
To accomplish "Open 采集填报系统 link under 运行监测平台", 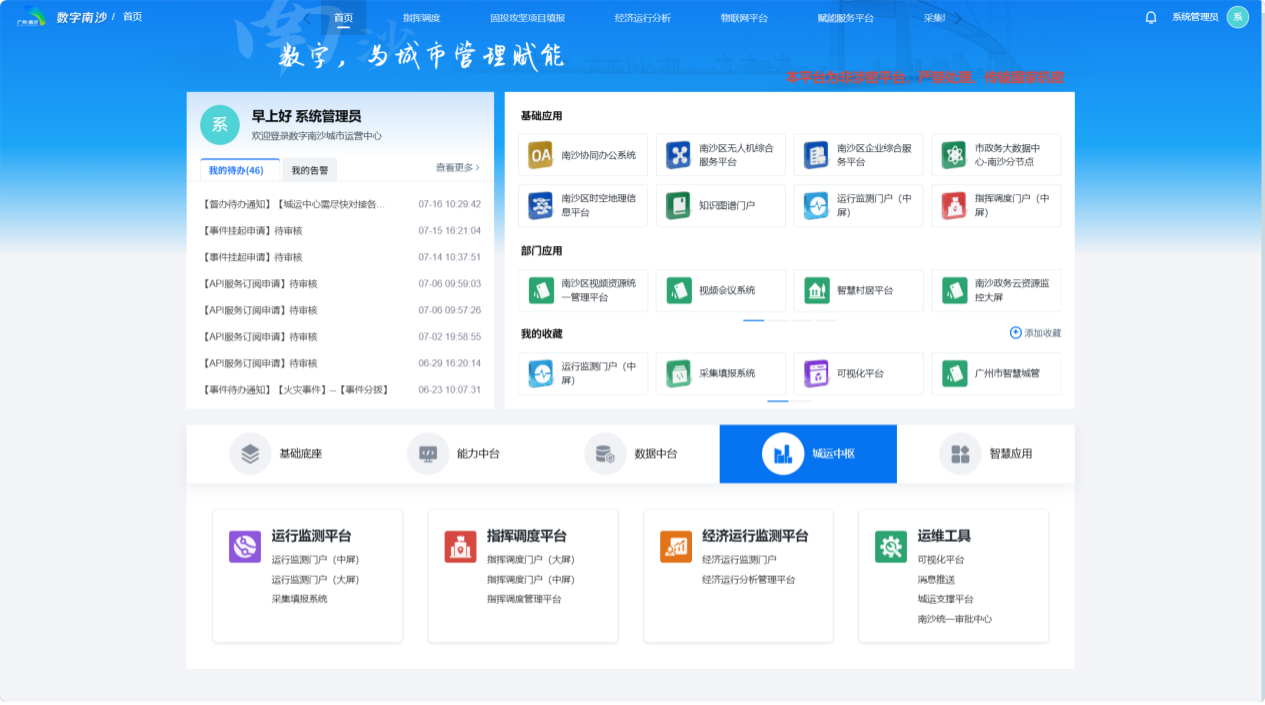I will [299, 599].
